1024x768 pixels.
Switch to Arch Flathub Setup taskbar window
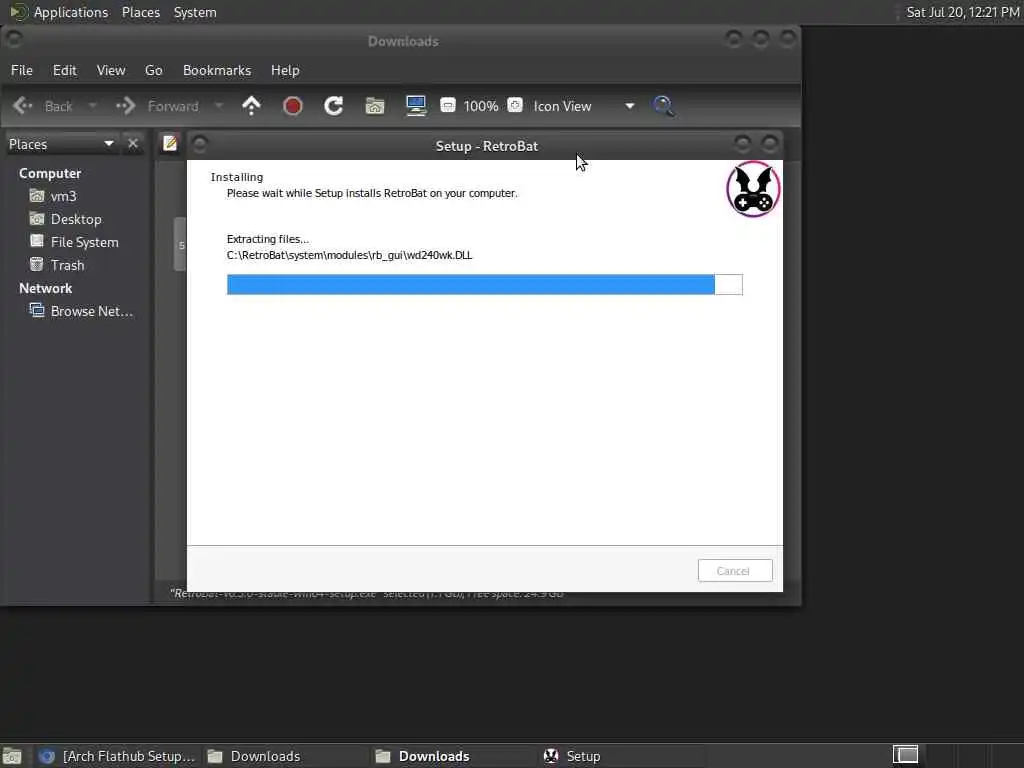(x=116, y=756)
